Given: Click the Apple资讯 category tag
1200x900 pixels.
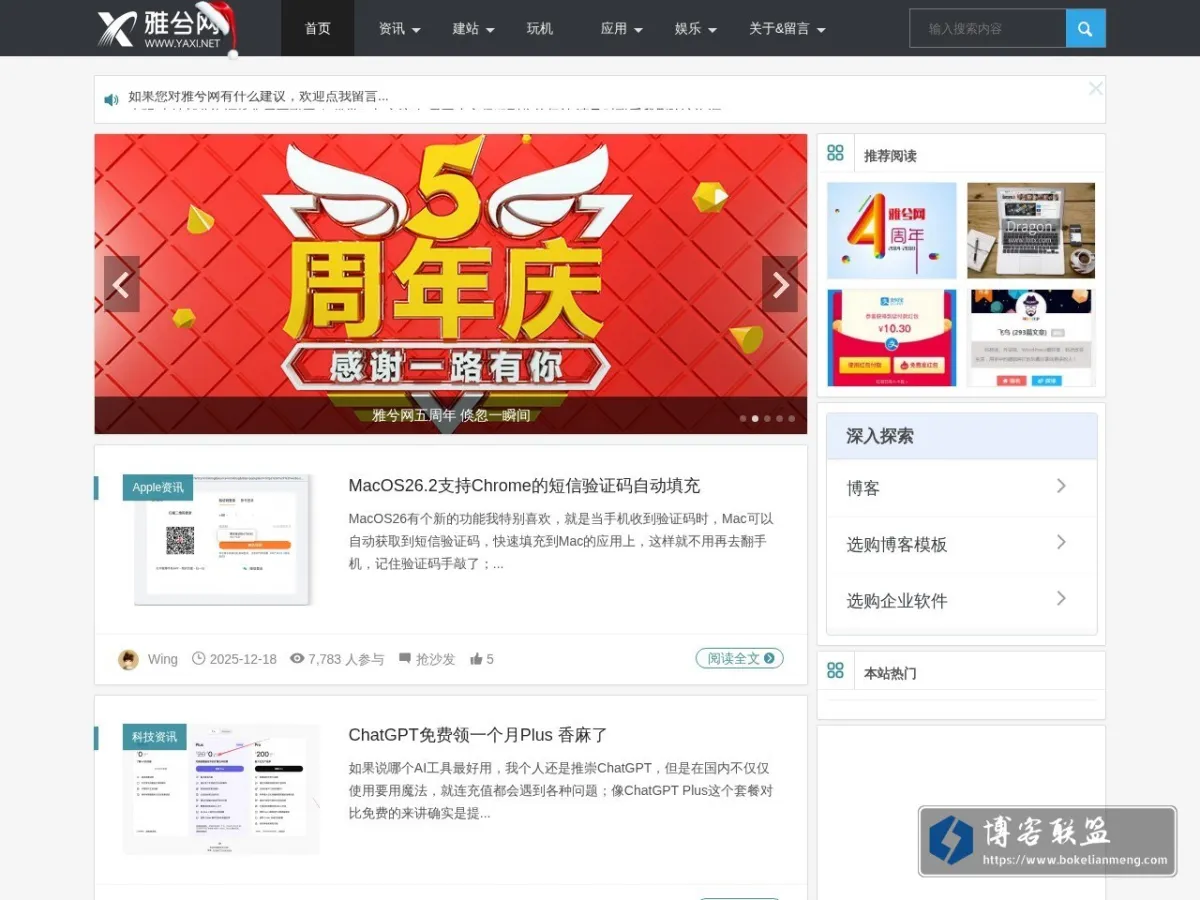Looking at the screenshot, I should 158,487.
